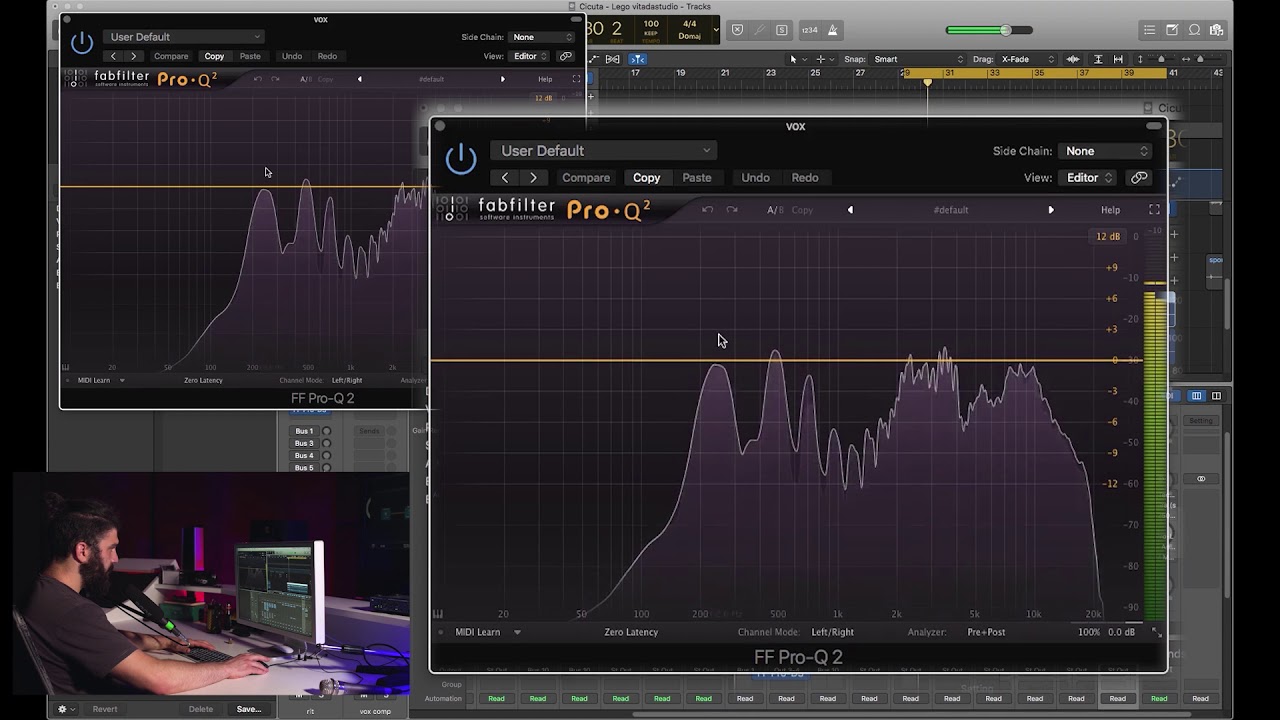Adjust the horizontal zoom slider in the tracks toolbar
The image size is (1280, 720).
pyautogui.click(x=1199, y=59)
